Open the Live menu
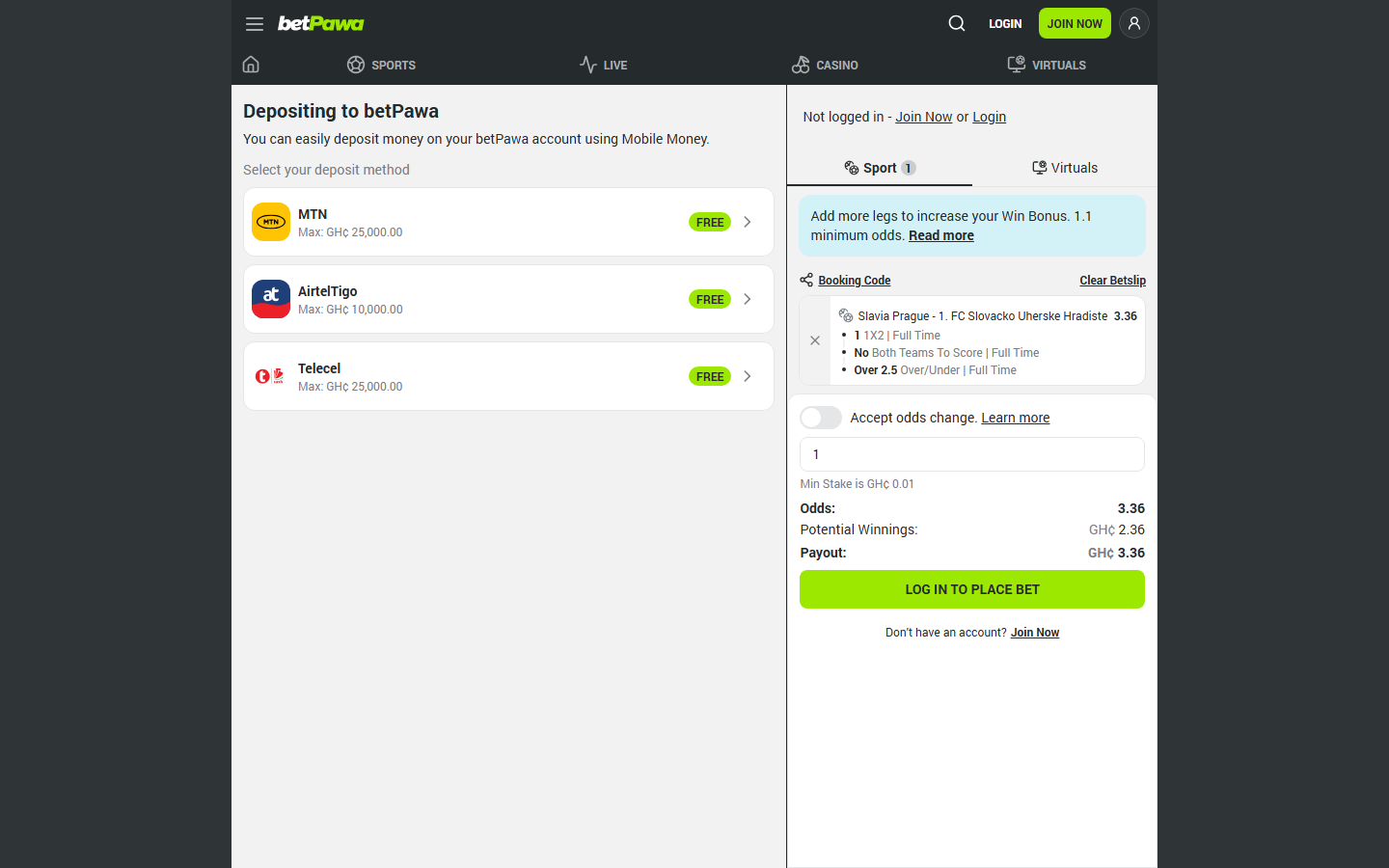The width and height of the screenshot is (1389, 868). coord(604,65)
